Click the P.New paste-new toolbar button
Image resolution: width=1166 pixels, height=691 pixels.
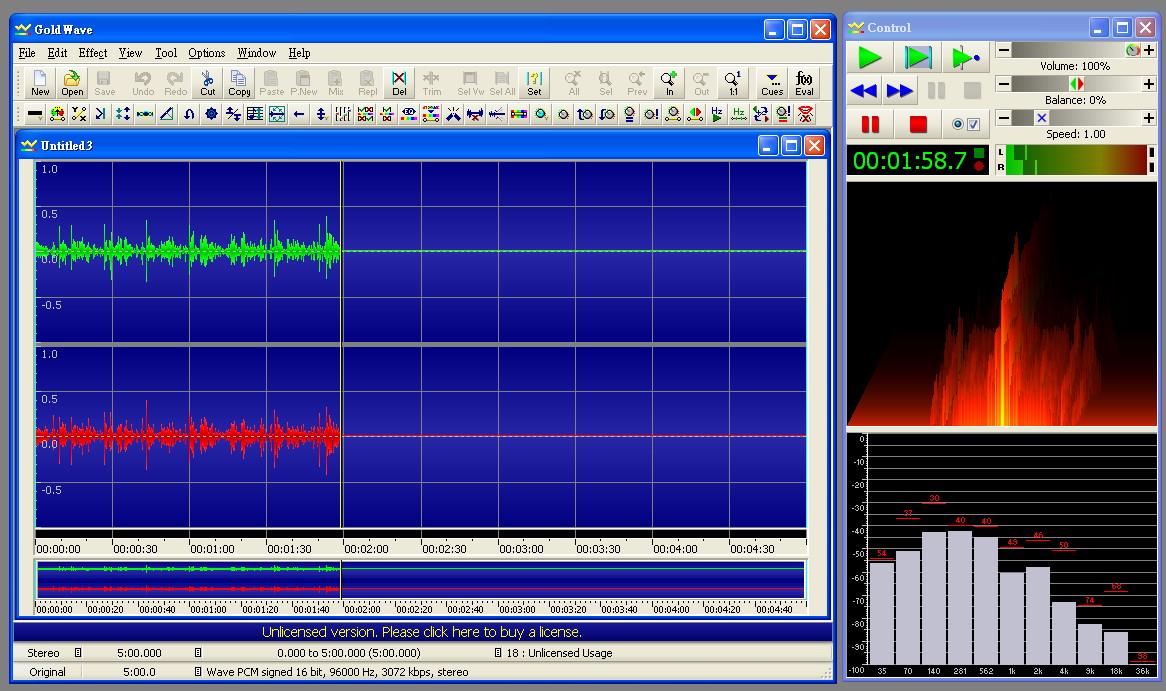pos(303,83)
